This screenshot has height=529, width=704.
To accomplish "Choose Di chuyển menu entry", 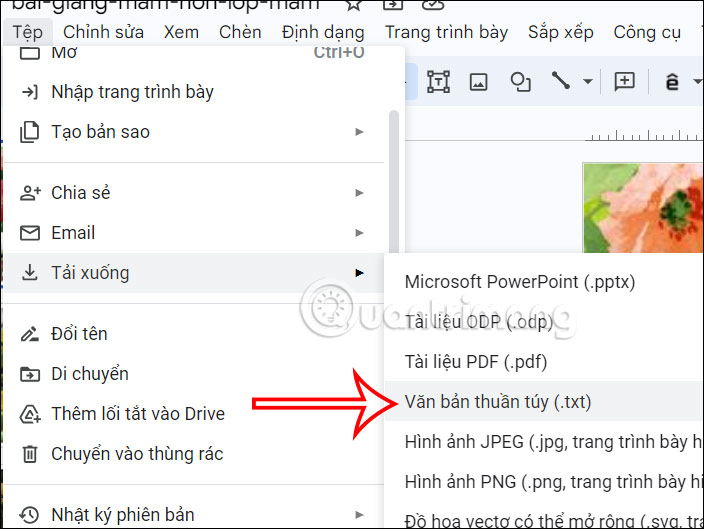I will click(x=194, y=374).
